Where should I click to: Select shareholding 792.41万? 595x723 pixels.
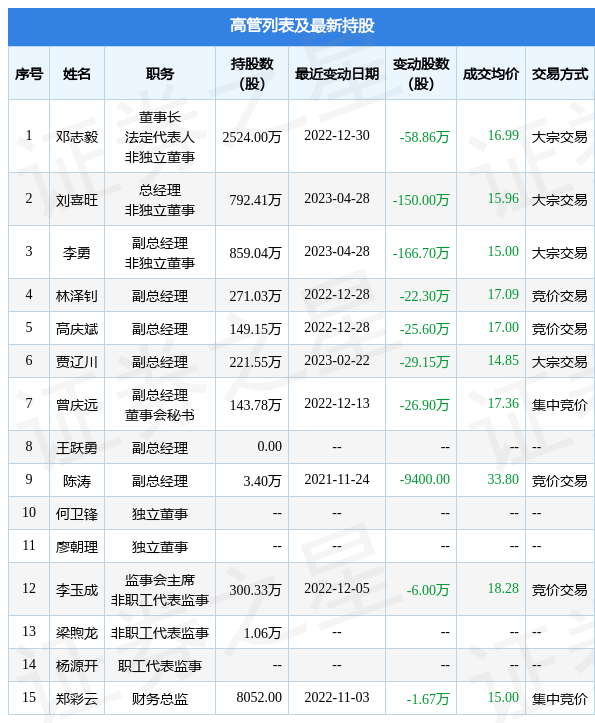256,200
